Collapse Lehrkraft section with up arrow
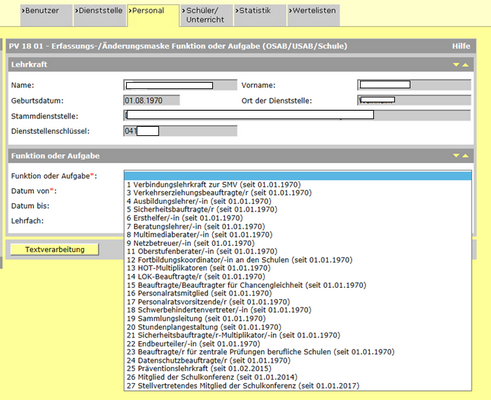Screen dimensions: 491x400 (465, 65)
